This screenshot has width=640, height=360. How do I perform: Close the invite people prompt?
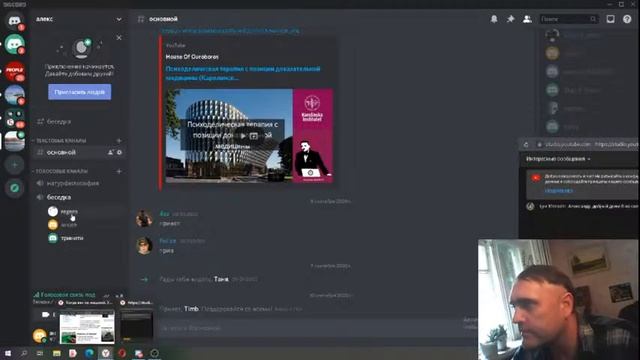[119, 38]
